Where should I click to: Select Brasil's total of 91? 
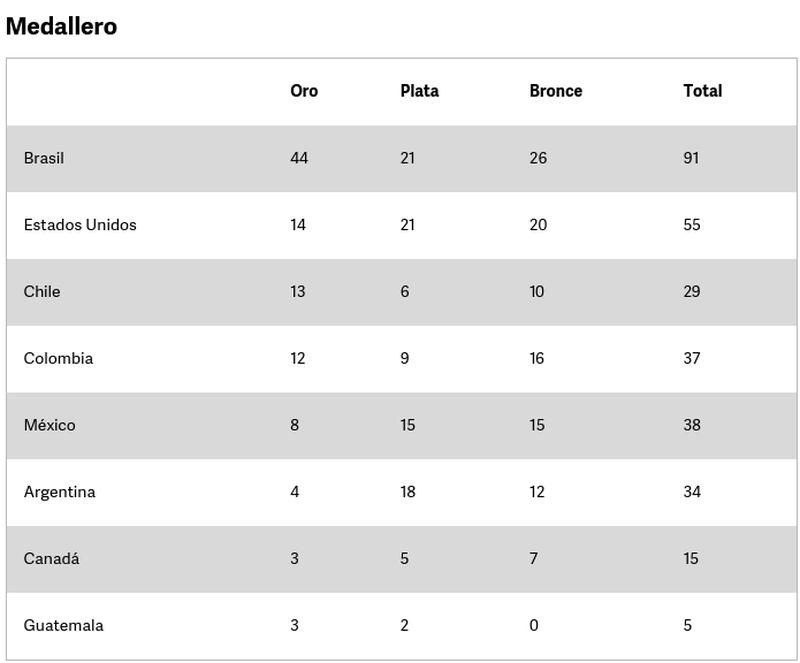point(691,158)
